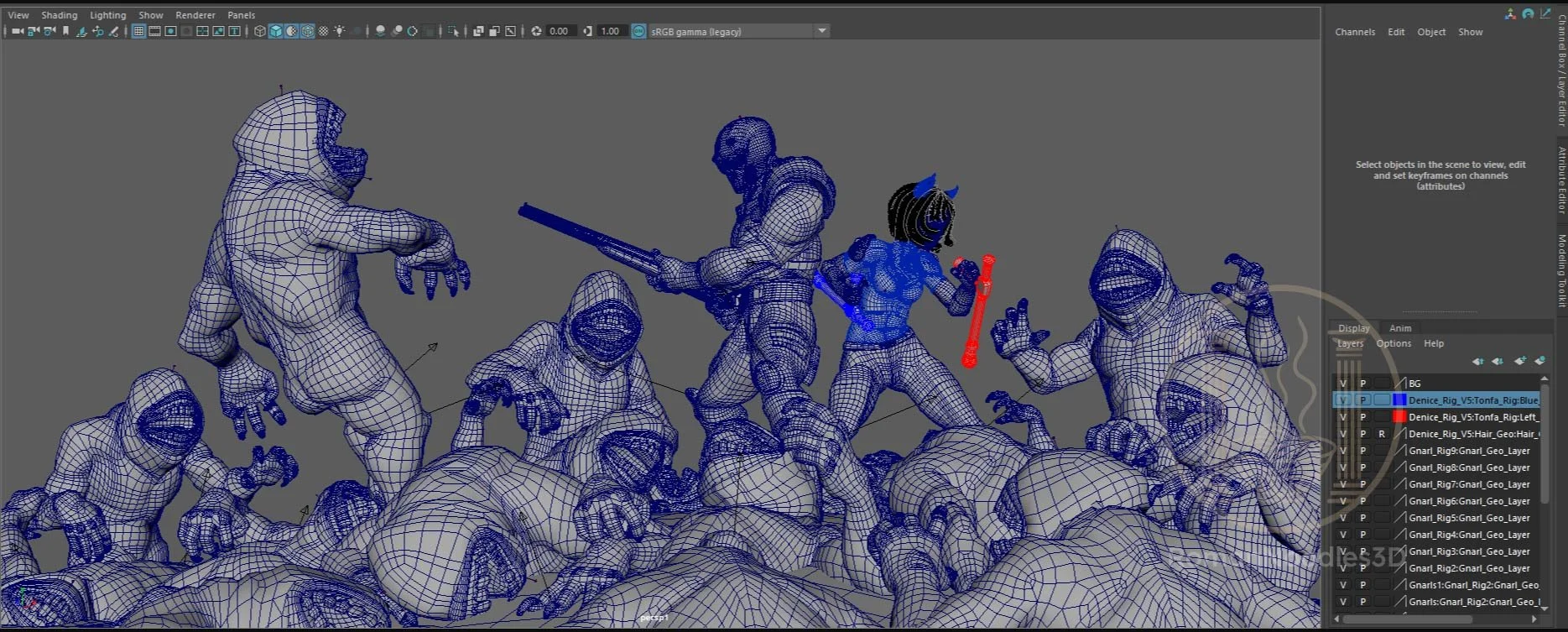Click the bookmark icon in panel toolbar
The width and height of the screenshot is (1568, 632).
pos(65,31)
